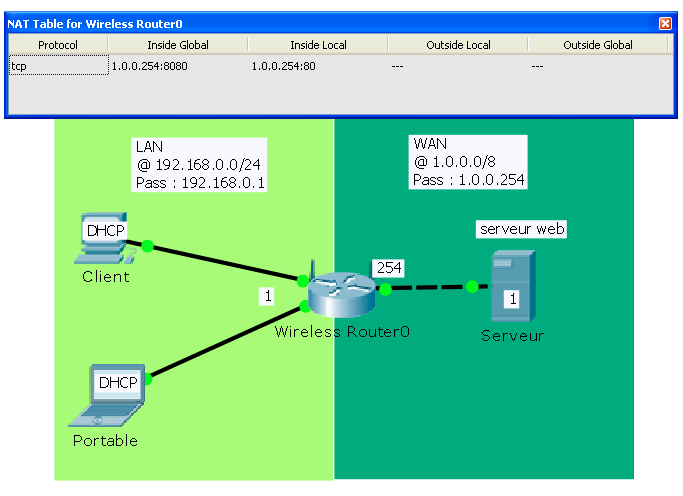This screenshot has height=496, width=683.
Task: Sort by Inside Global column header
Action: point(178,45)
